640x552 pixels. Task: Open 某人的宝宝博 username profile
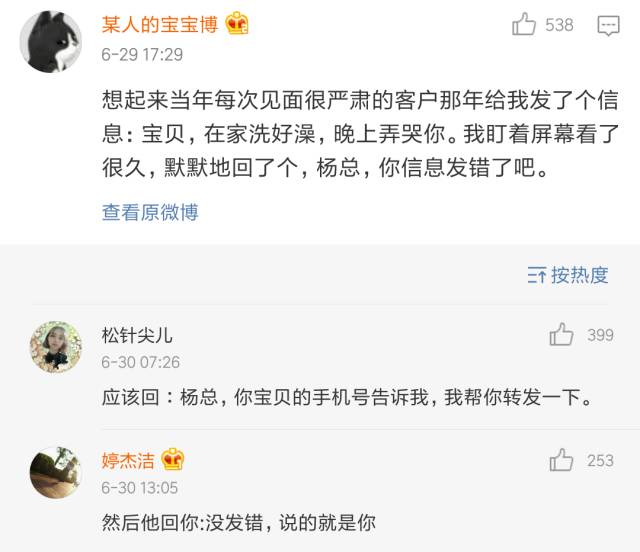160,26
